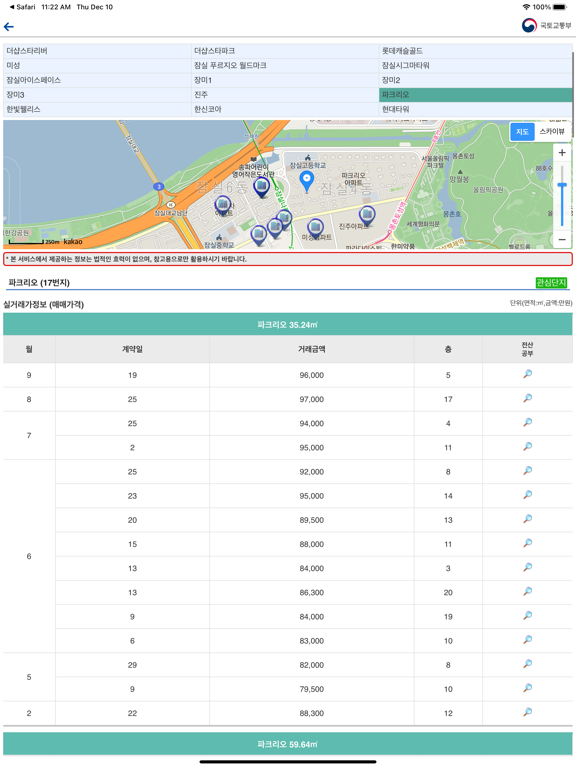Click the blue location pin near 잠실고등학교

pos(307,182)
